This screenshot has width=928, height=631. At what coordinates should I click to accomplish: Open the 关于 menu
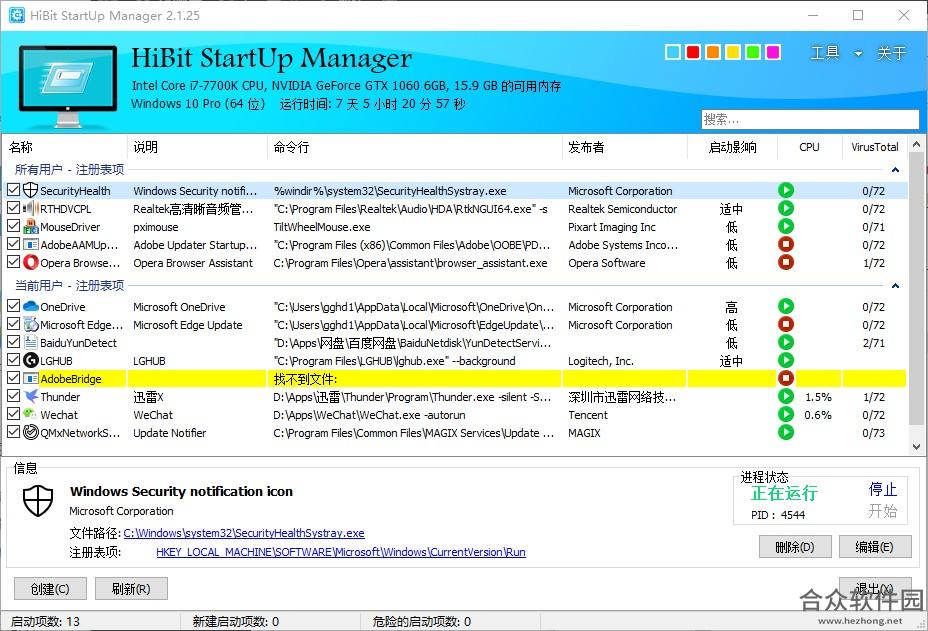tap(891, 53)
